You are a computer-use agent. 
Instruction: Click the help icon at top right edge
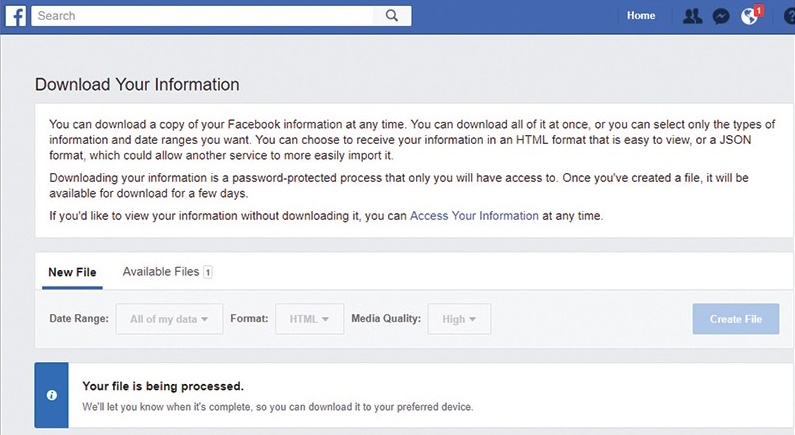790,16
